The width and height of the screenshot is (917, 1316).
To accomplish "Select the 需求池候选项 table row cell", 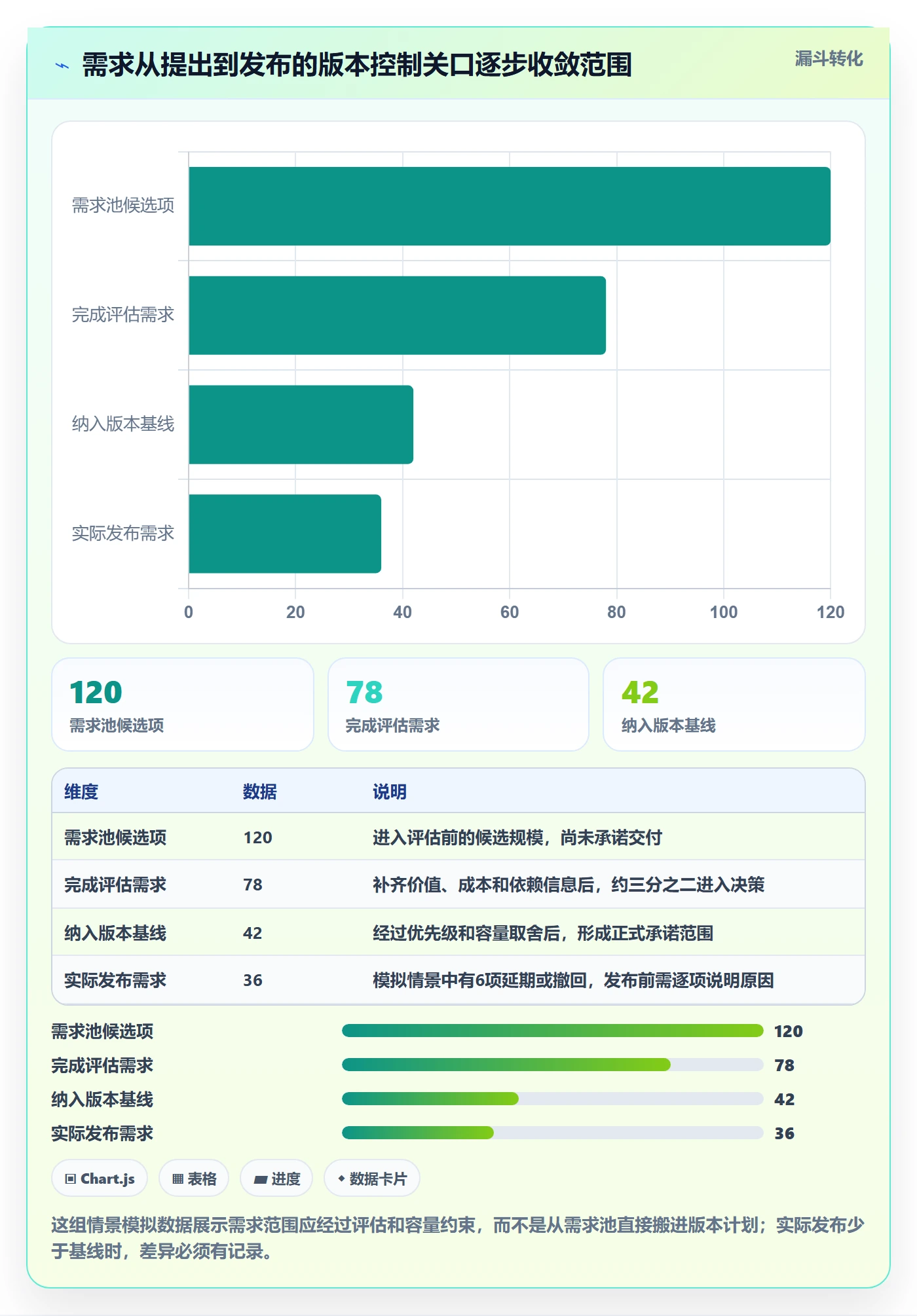I will [x=115, y=837].
